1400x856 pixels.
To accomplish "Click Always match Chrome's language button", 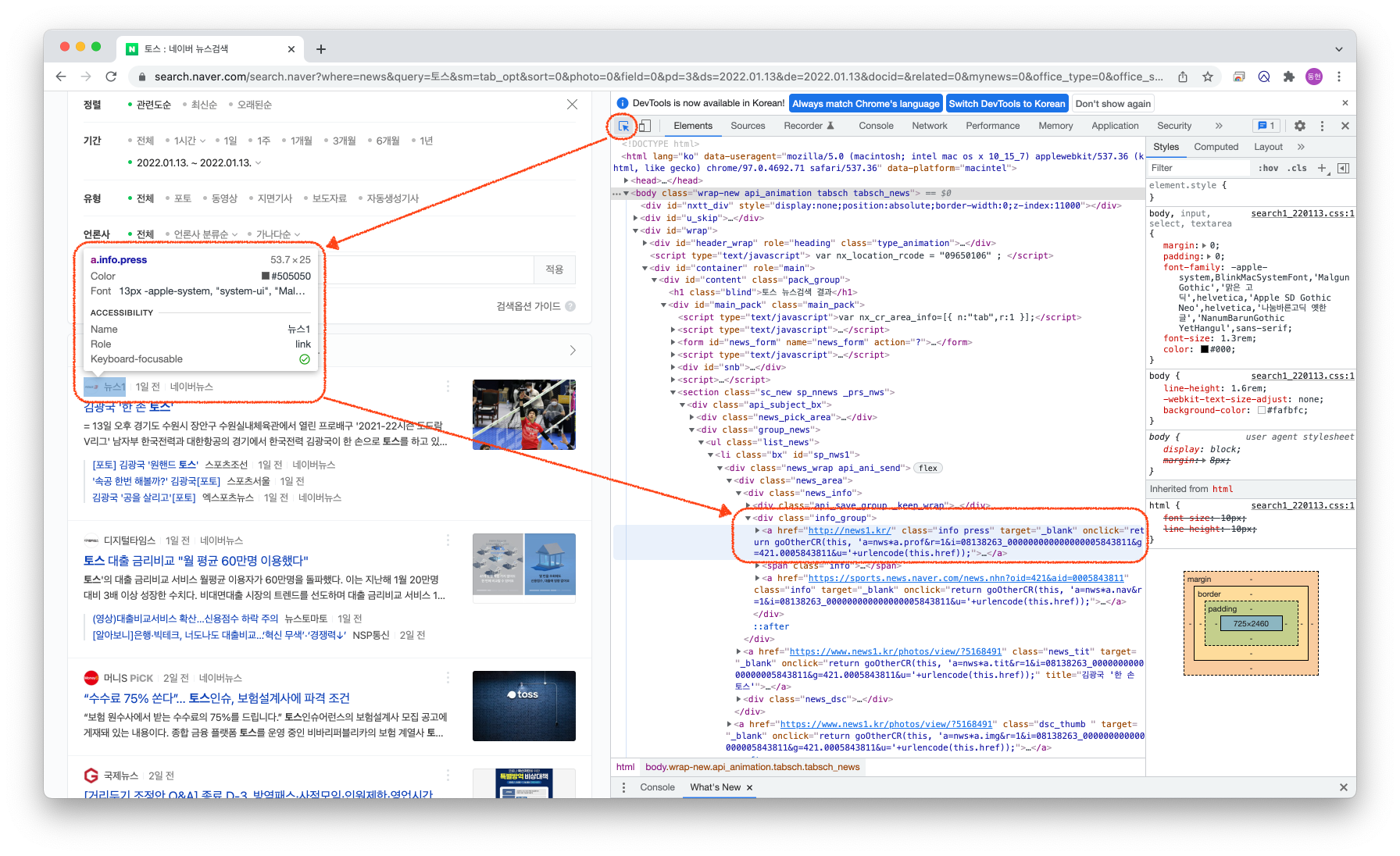I will [x=866, y=104].
